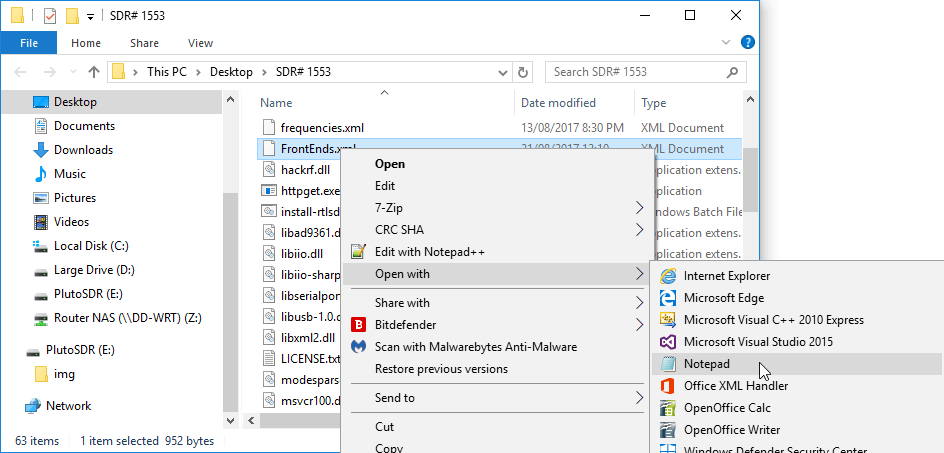Choose OpenOffice Calc icon

point(668,408)
